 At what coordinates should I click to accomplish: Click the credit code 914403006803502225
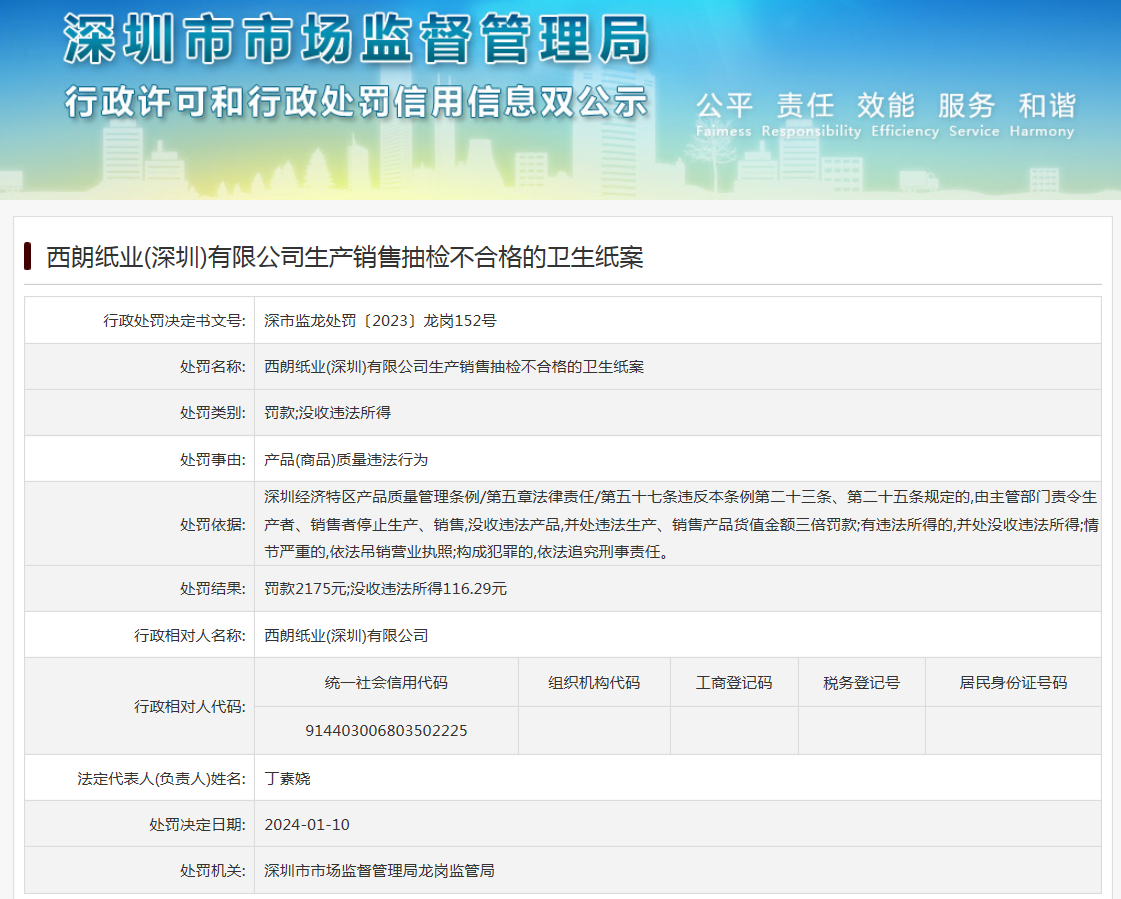point(386,731)
